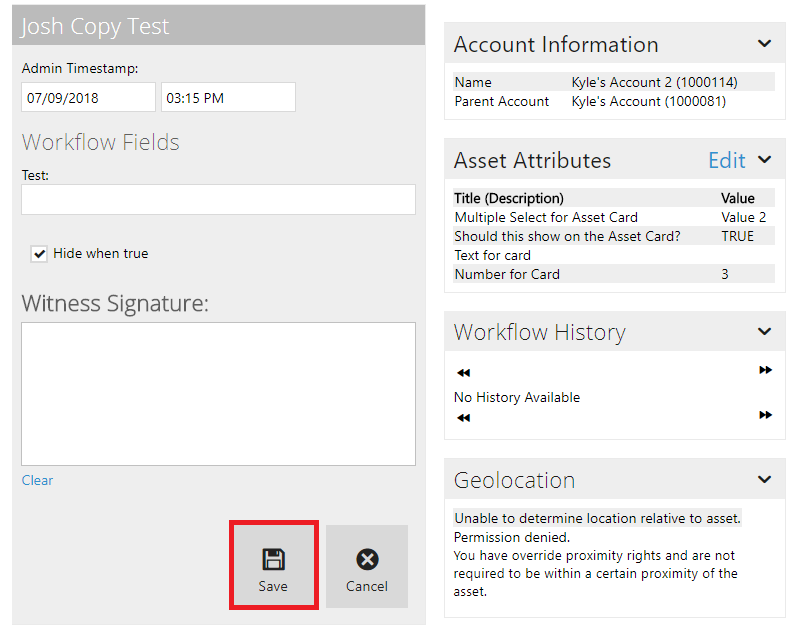The image size is (804, 632).
Task: Click the Admin Timestamp date field
Action: point(88,98)
